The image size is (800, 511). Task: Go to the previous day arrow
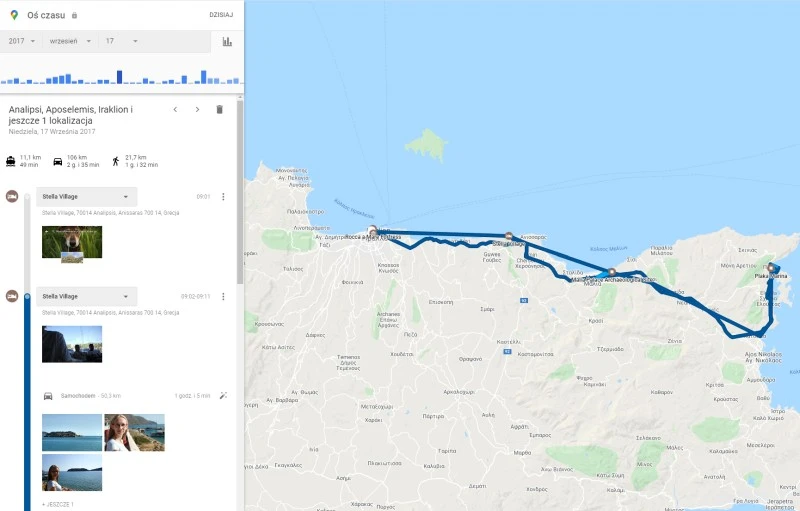coord(175,109)
